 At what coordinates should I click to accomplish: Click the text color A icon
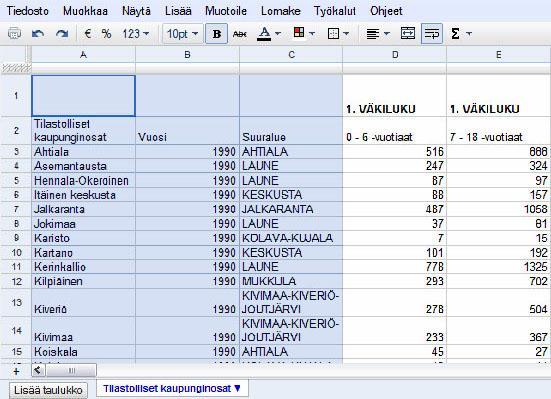pos(264,34)
